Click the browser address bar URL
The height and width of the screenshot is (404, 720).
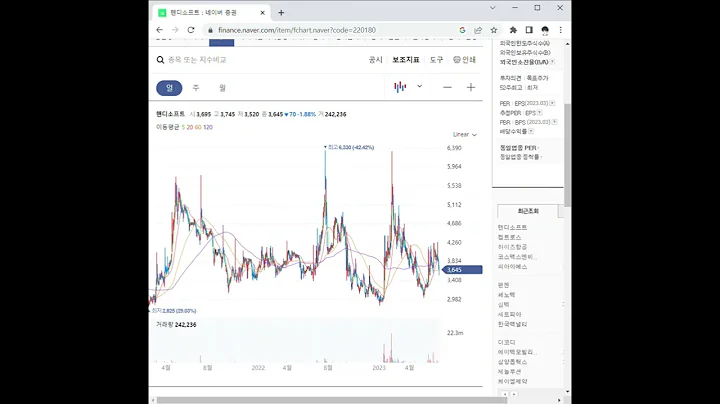coord(297,30)
